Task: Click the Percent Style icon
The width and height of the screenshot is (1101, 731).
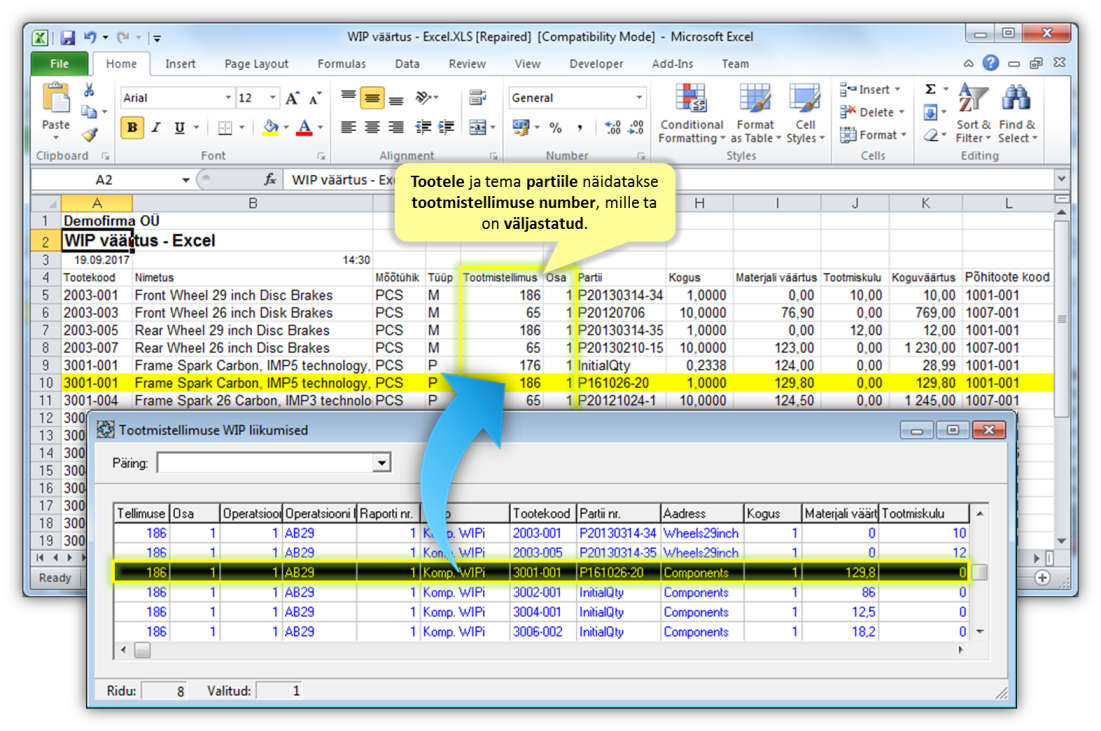Action: (x=555, y=128)
